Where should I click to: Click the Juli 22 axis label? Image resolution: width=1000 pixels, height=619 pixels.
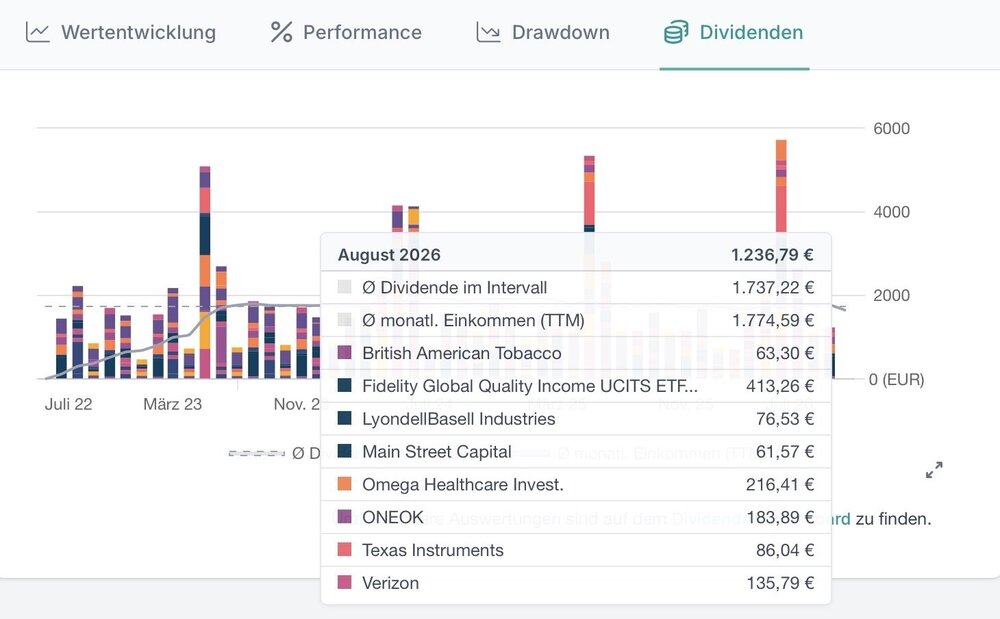(x=68, y=404)
